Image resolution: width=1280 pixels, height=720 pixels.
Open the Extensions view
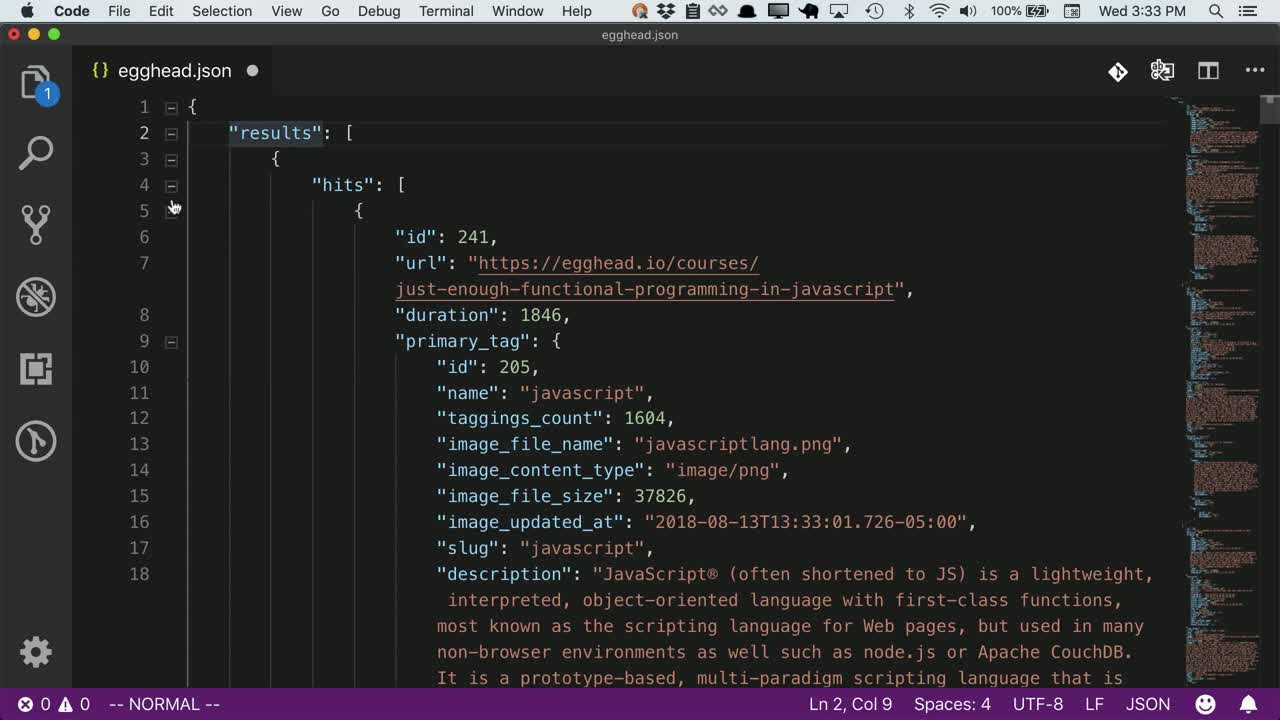pyautogui.click(x=37, y=369)
